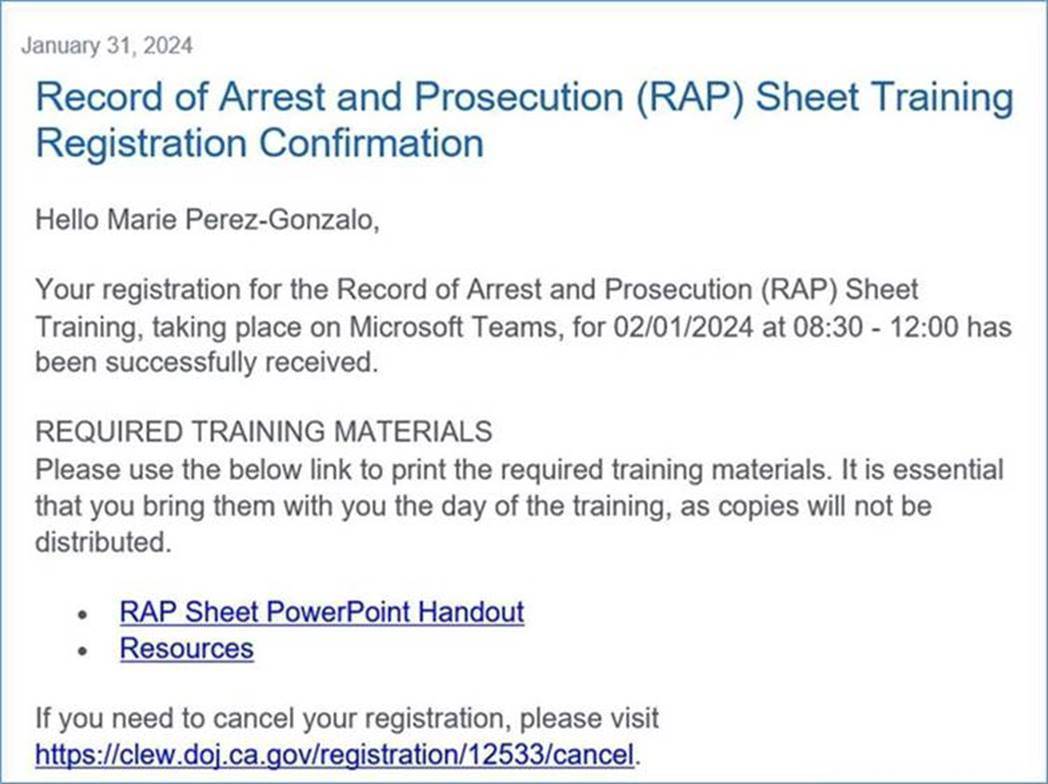Open the Resources link
1048x784 pixels.
[x=186, y=648]
